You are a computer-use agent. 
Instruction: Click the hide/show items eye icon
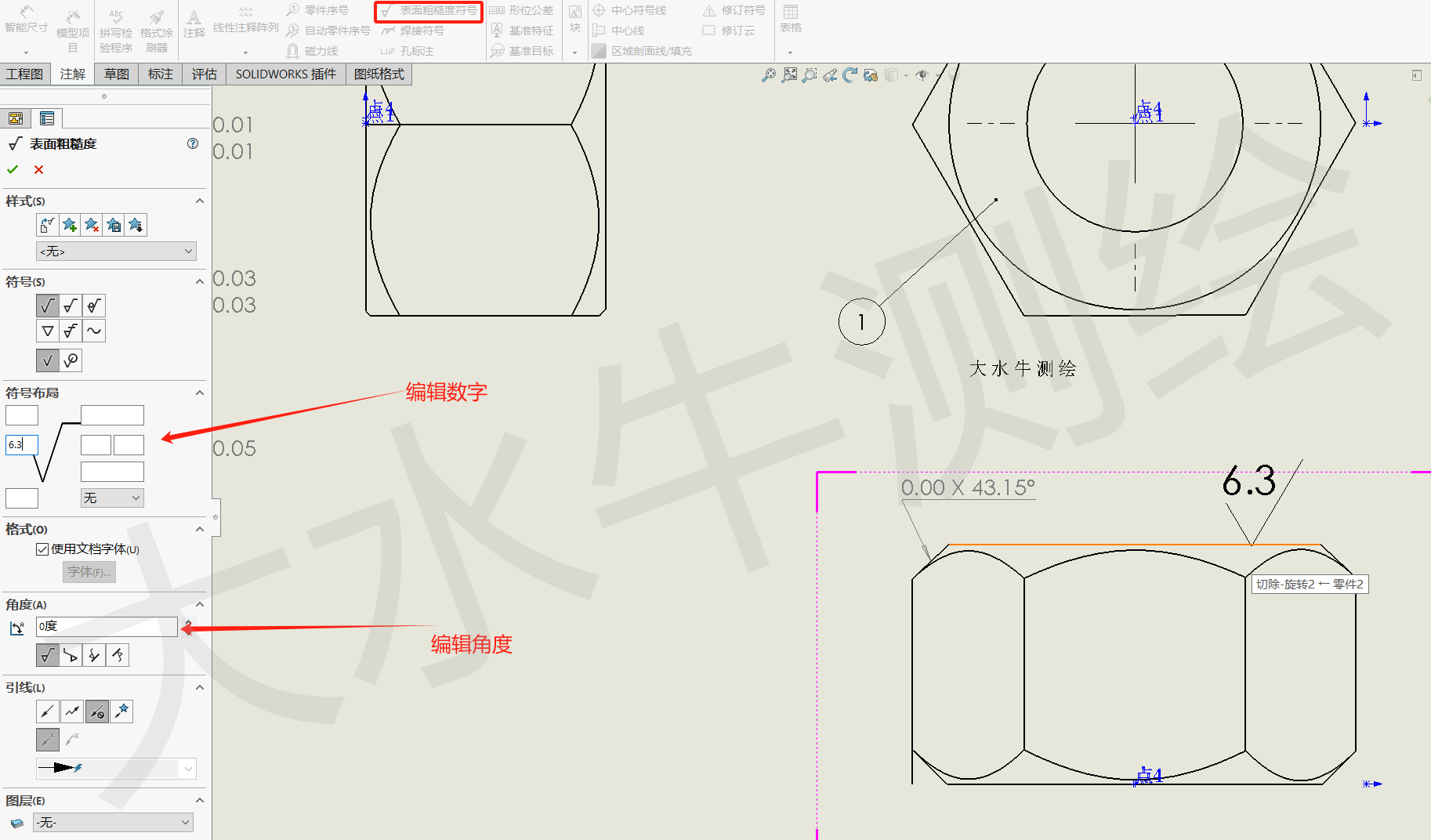click(922, 75)
